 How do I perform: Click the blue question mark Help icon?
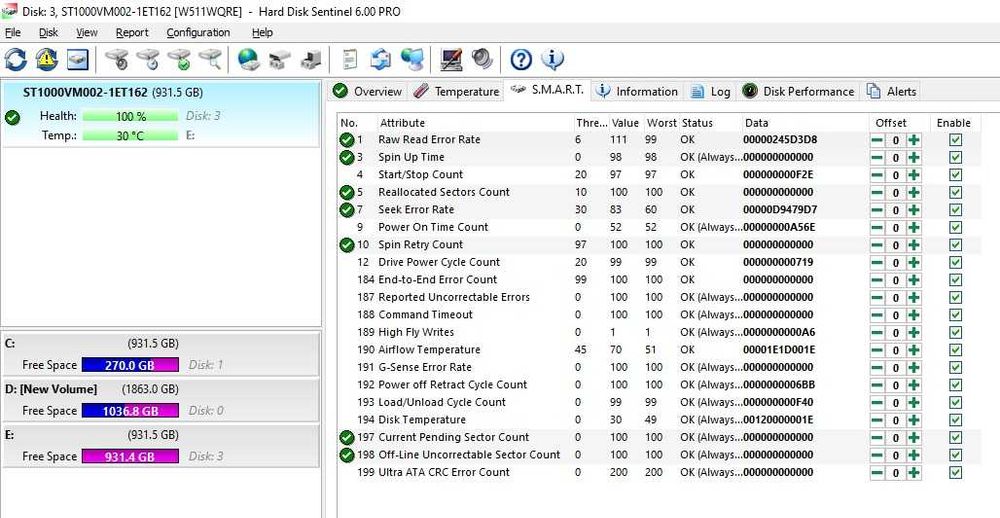point(521,59)
